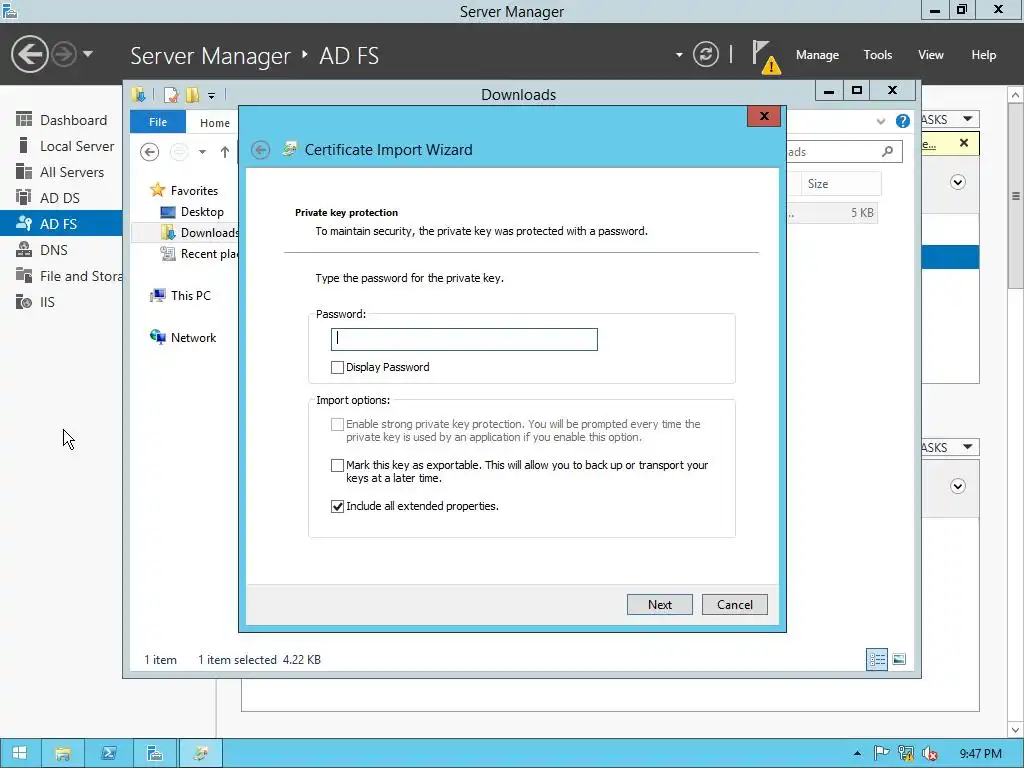Open File Explorer from taskbar
Viewport: 1024px width, 768px height.
tap(63, 753)
